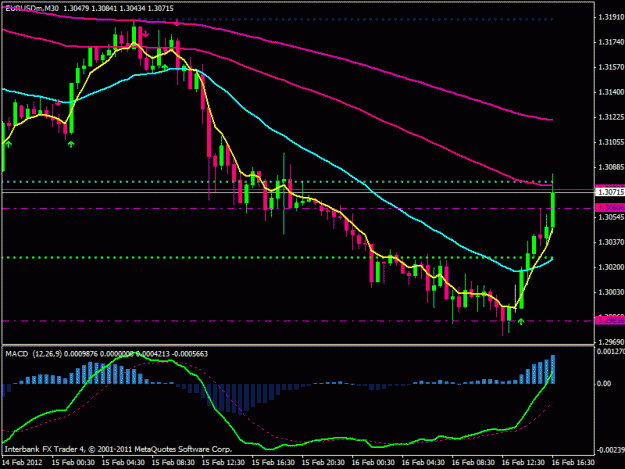Click the tallest latest MACD histogram bar

point(553,369)
